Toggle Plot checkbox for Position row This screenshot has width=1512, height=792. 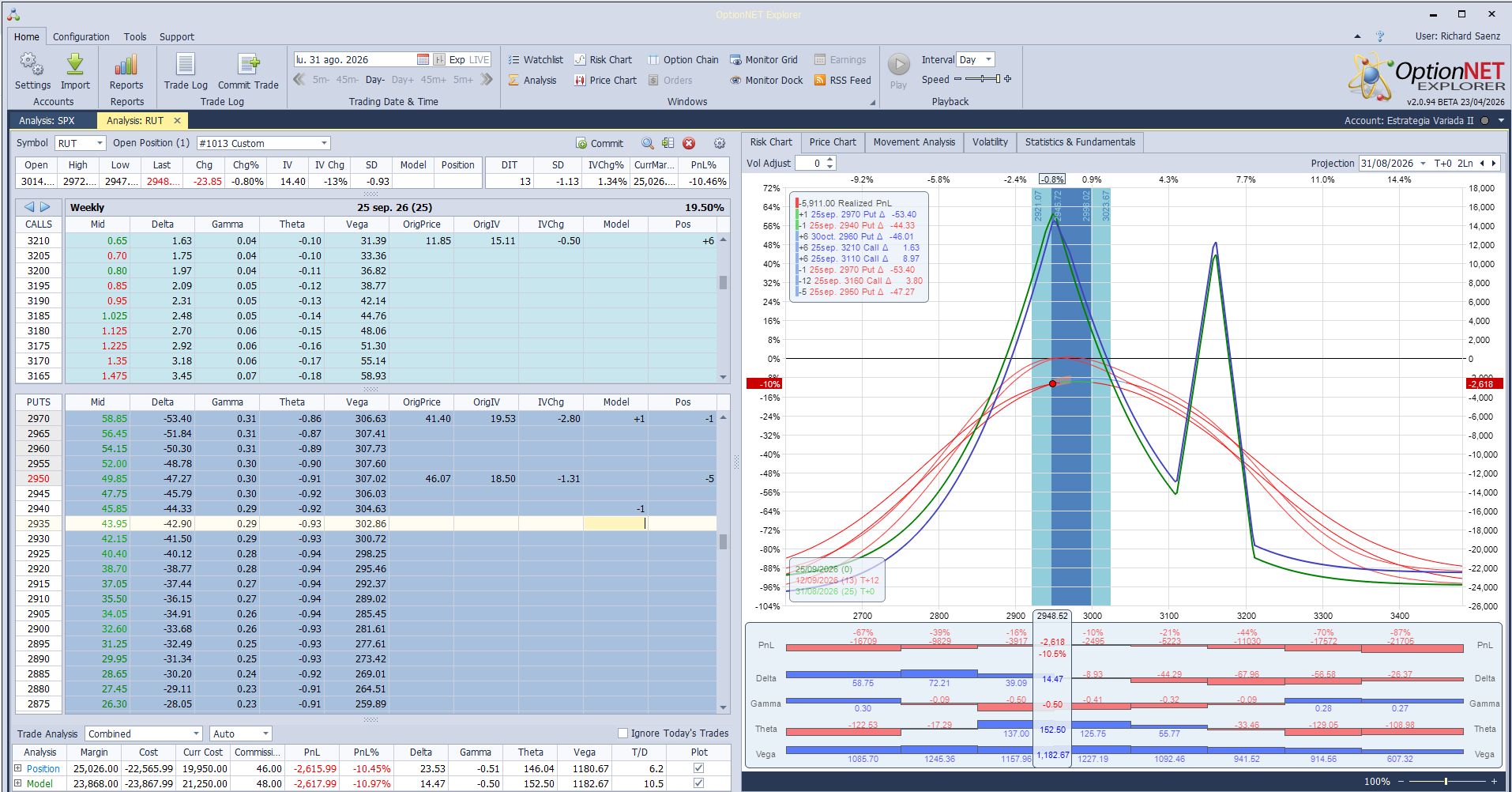pyautogui.click(x=698, y=768)
